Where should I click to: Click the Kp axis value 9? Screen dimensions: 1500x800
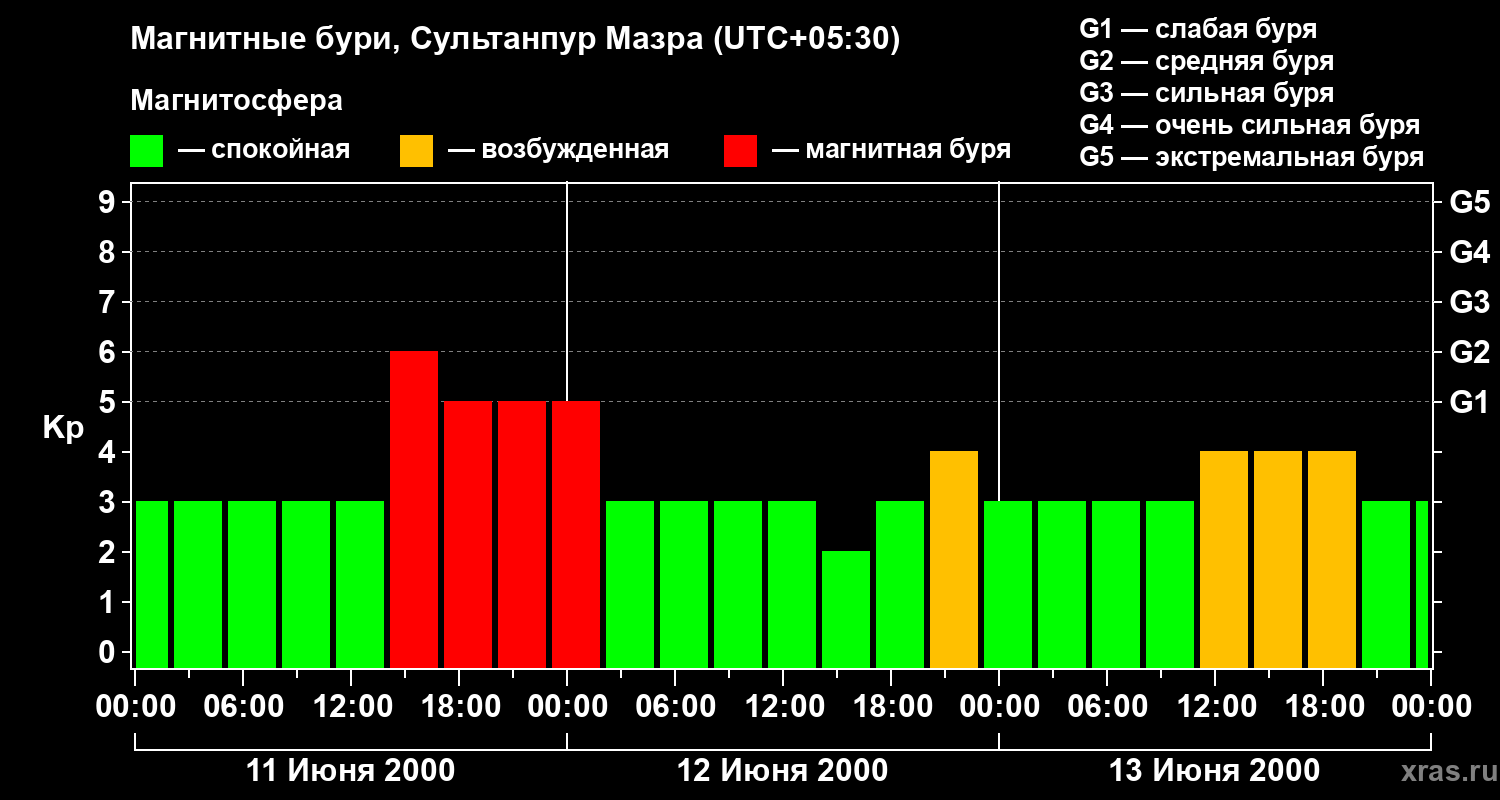click(109, 202)
